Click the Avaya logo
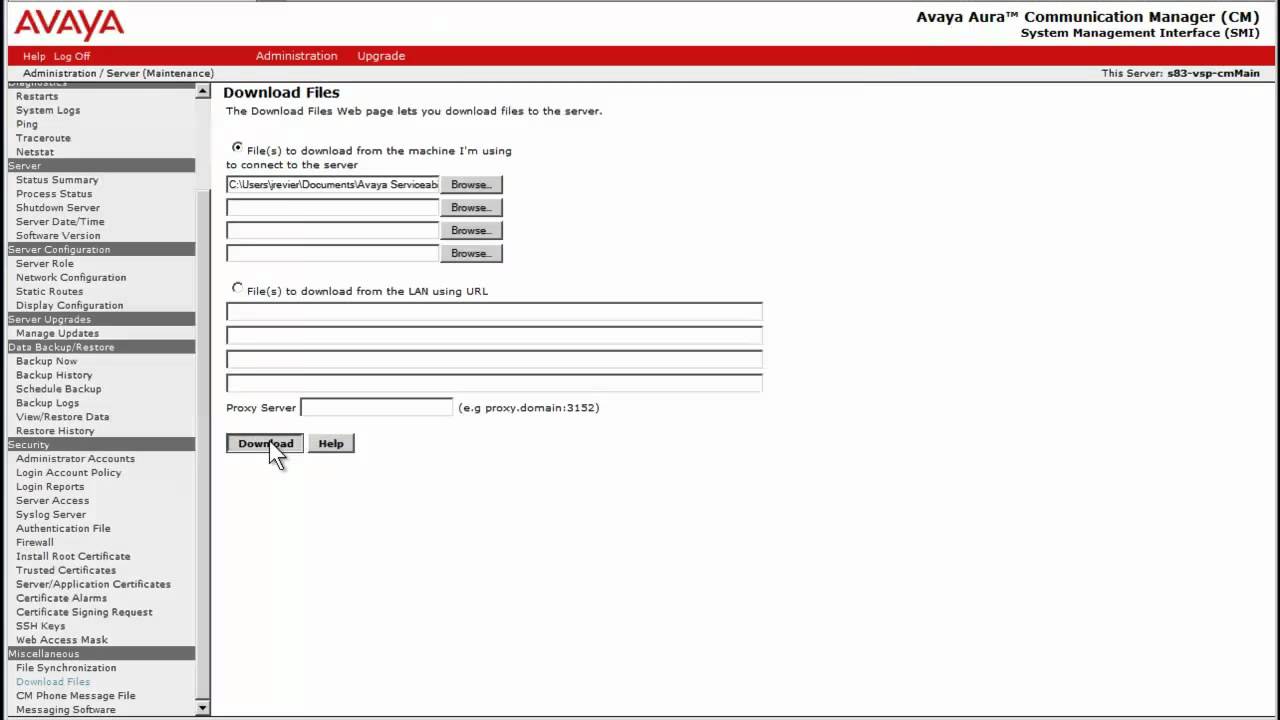The width and height of the screenshot is (1280, 720). 69,24
